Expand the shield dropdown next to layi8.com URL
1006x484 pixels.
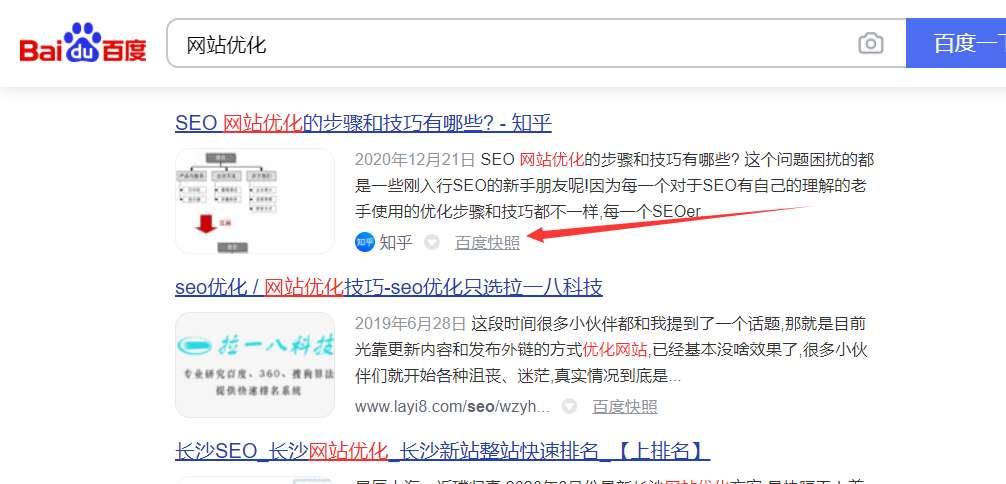point(570,406)
